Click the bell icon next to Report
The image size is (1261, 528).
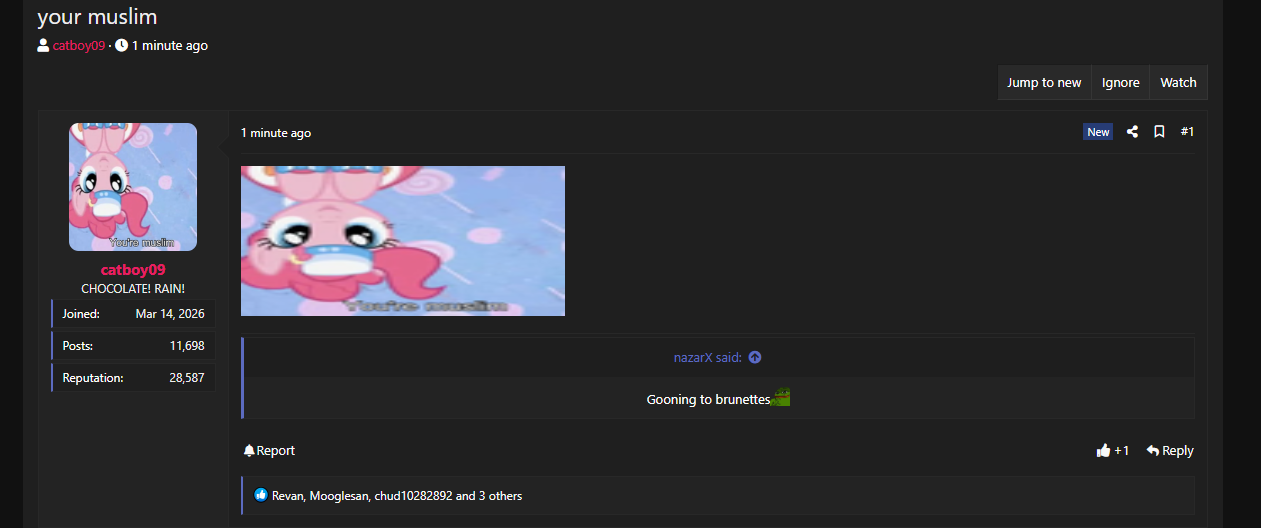tap(249, 451)
